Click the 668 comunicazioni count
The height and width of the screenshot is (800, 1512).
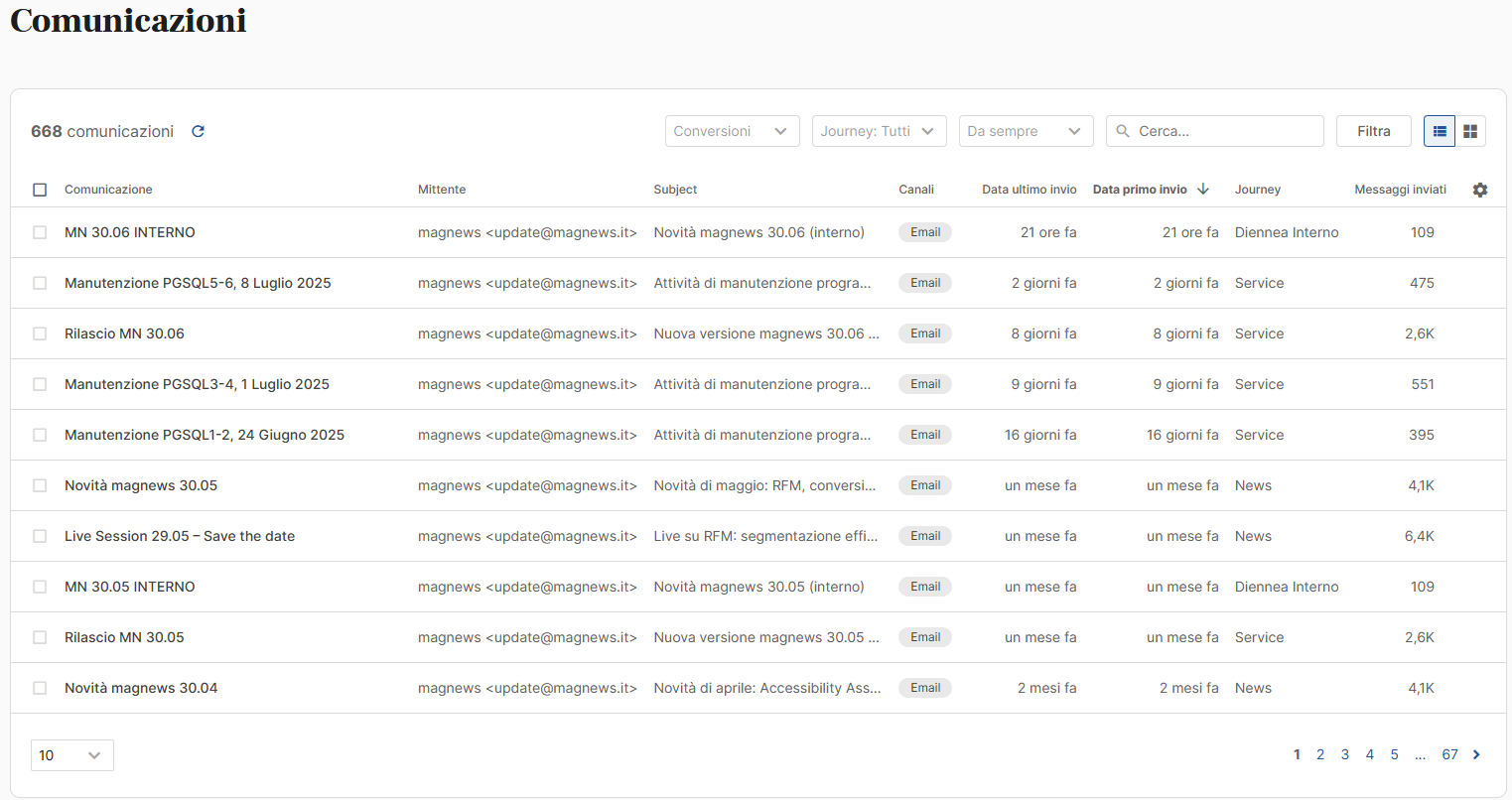[x=102, y=131]
